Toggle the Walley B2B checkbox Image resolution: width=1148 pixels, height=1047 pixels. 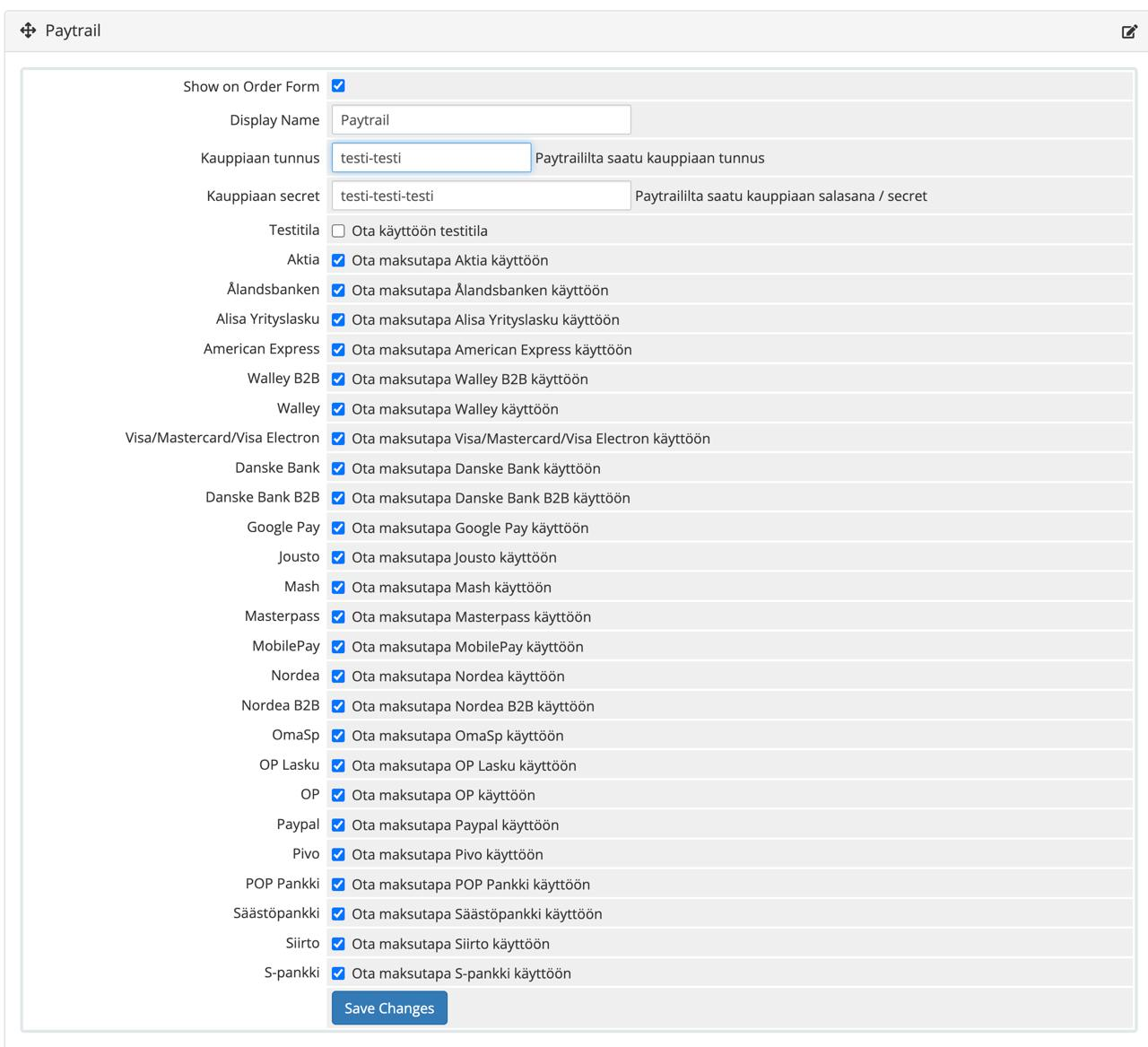(x=338, y=379)
